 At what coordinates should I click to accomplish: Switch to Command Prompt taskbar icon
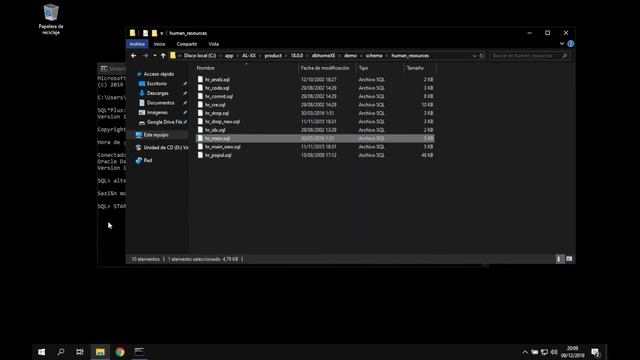pyautogui.click(x=139, y=351)
